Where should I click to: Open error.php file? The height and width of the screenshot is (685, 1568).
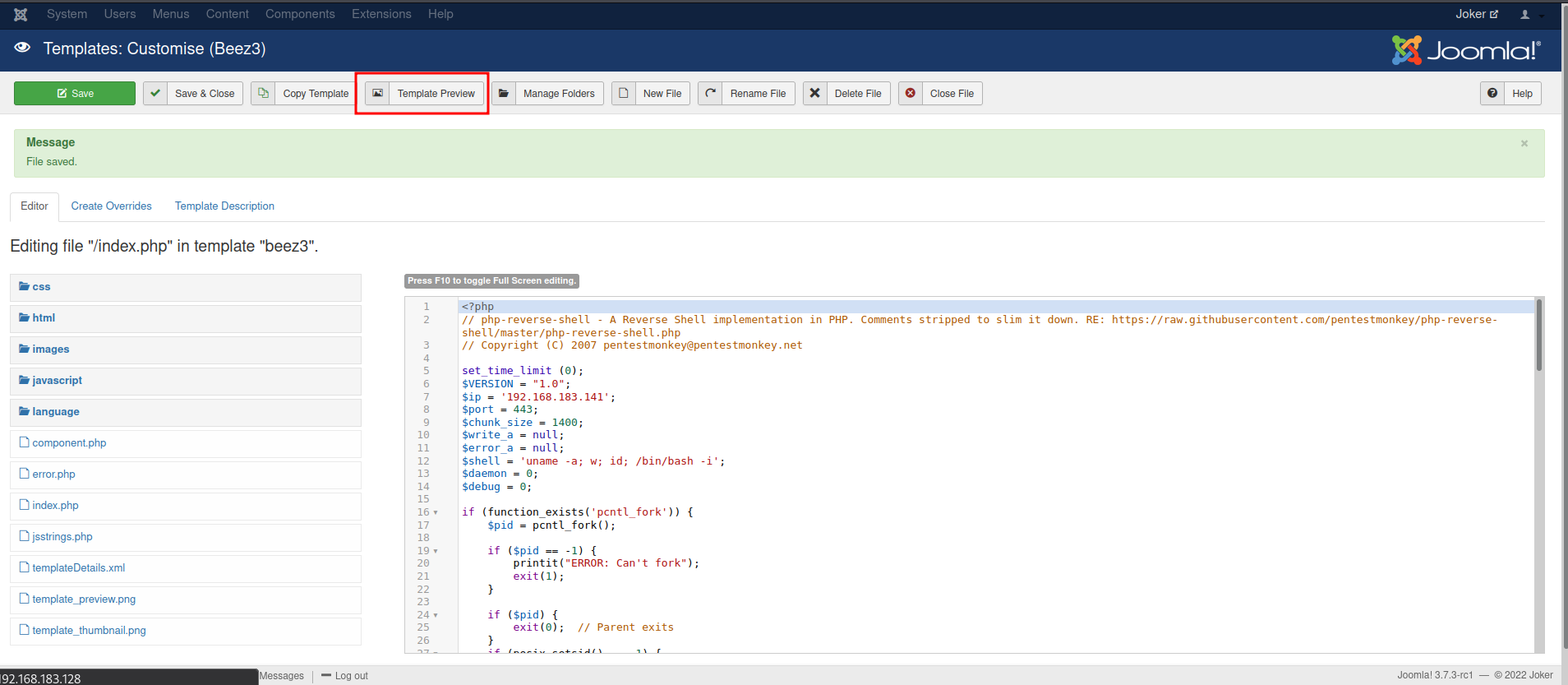point(186,474)
